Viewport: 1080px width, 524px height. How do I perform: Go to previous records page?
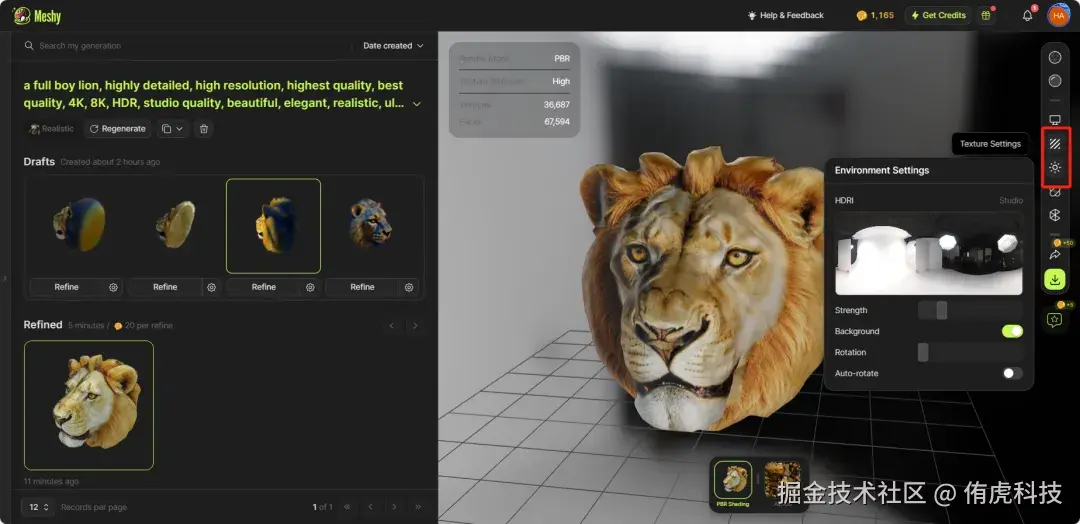pyautogui.click(x=371, y=507)
